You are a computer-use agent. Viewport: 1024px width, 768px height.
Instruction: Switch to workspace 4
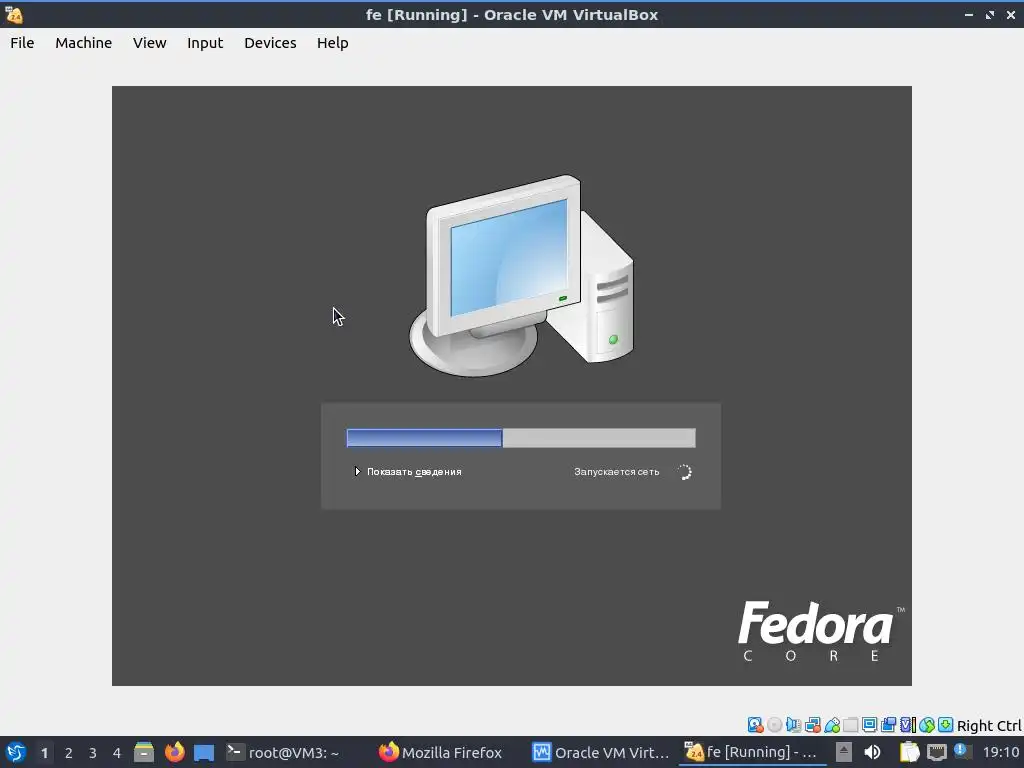pos(117,753)
